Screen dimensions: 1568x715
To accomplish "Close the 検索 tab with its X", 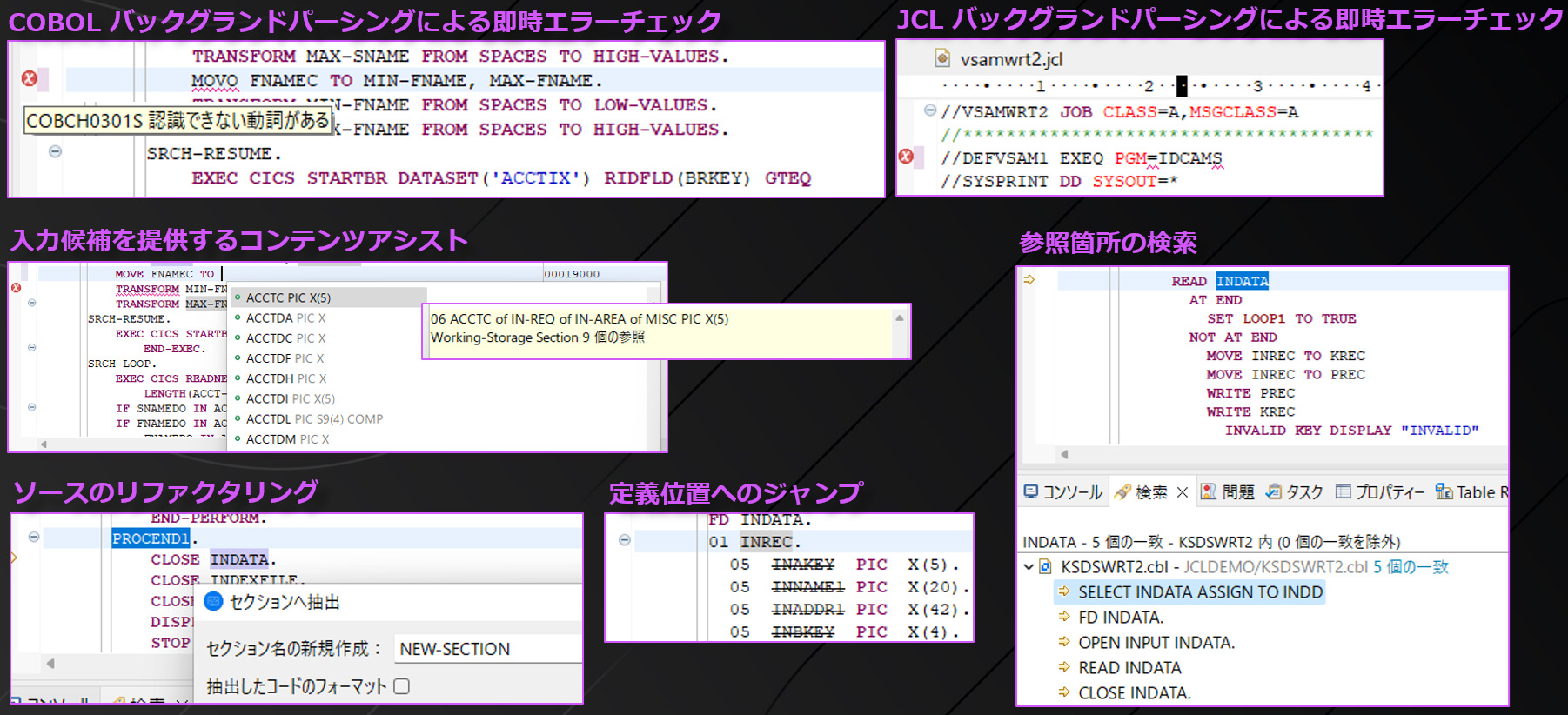I will coord(1182,492).
